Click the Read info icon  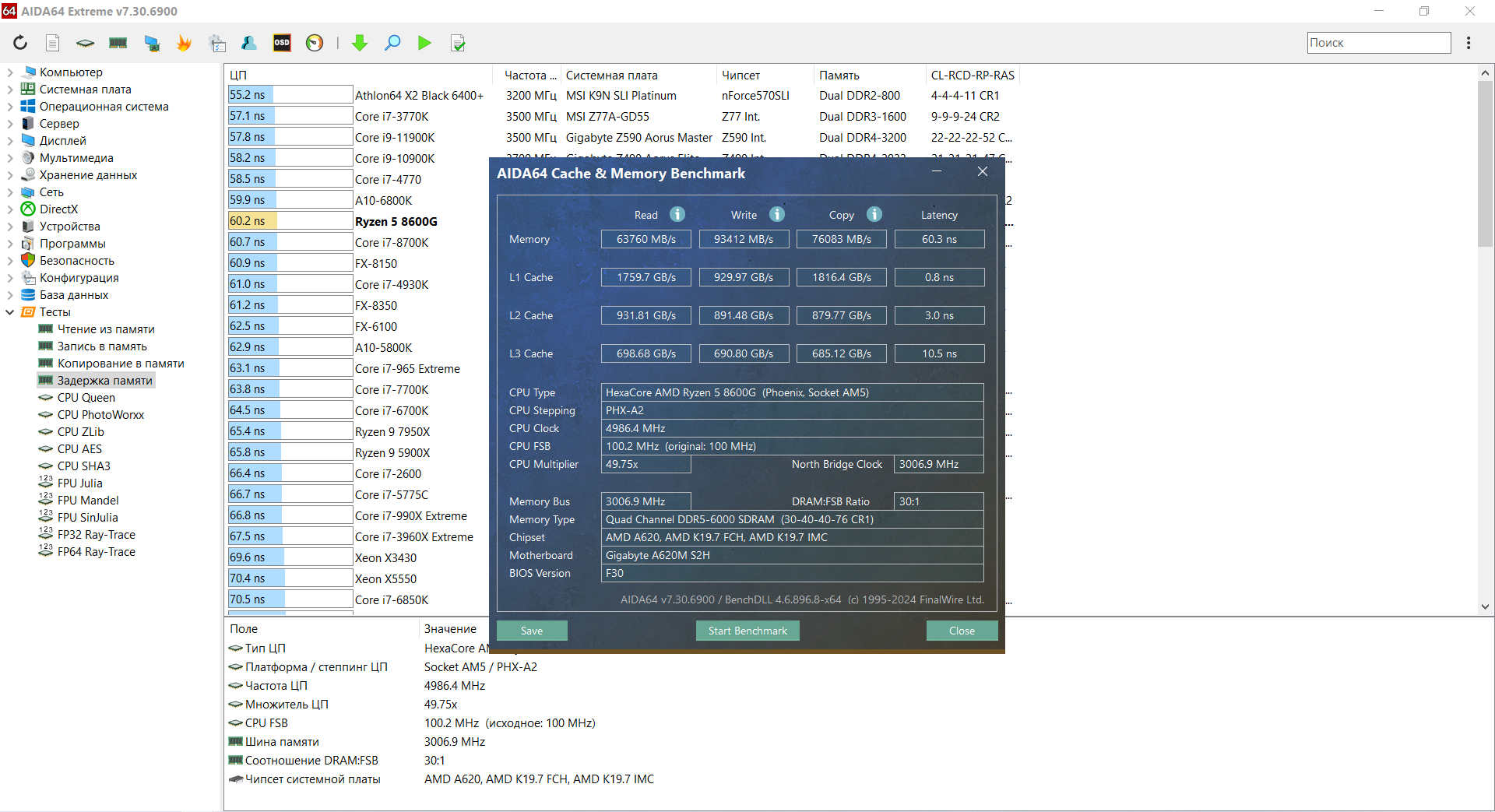(x=677, y=214)
